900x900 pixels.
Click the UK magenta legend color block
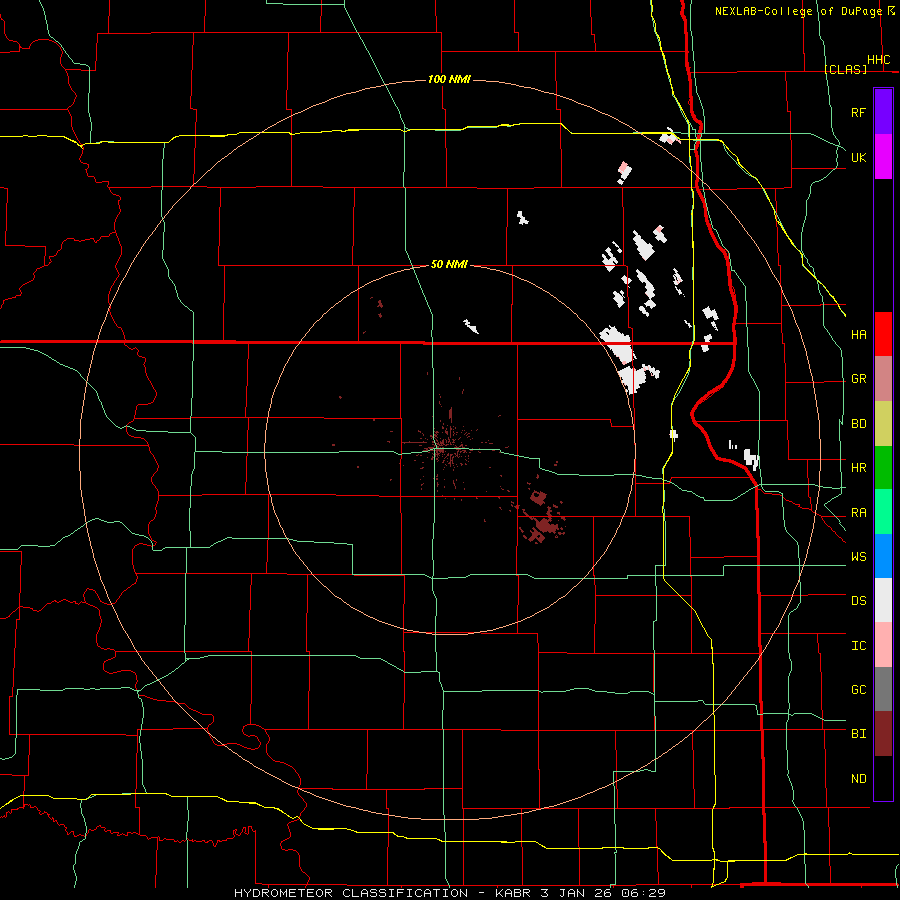[x=883, y=157]
